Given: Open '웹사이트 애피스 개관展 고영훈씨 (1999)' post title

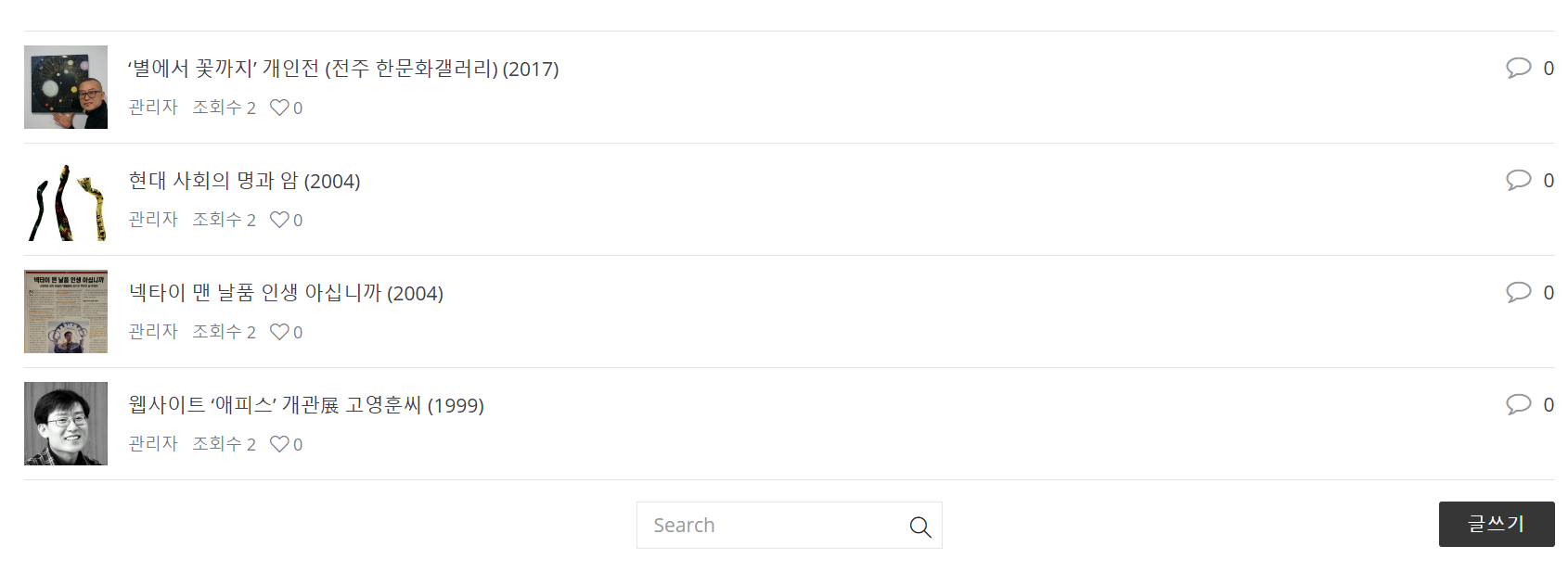Looking at the screenshot, I should (306, 405).
